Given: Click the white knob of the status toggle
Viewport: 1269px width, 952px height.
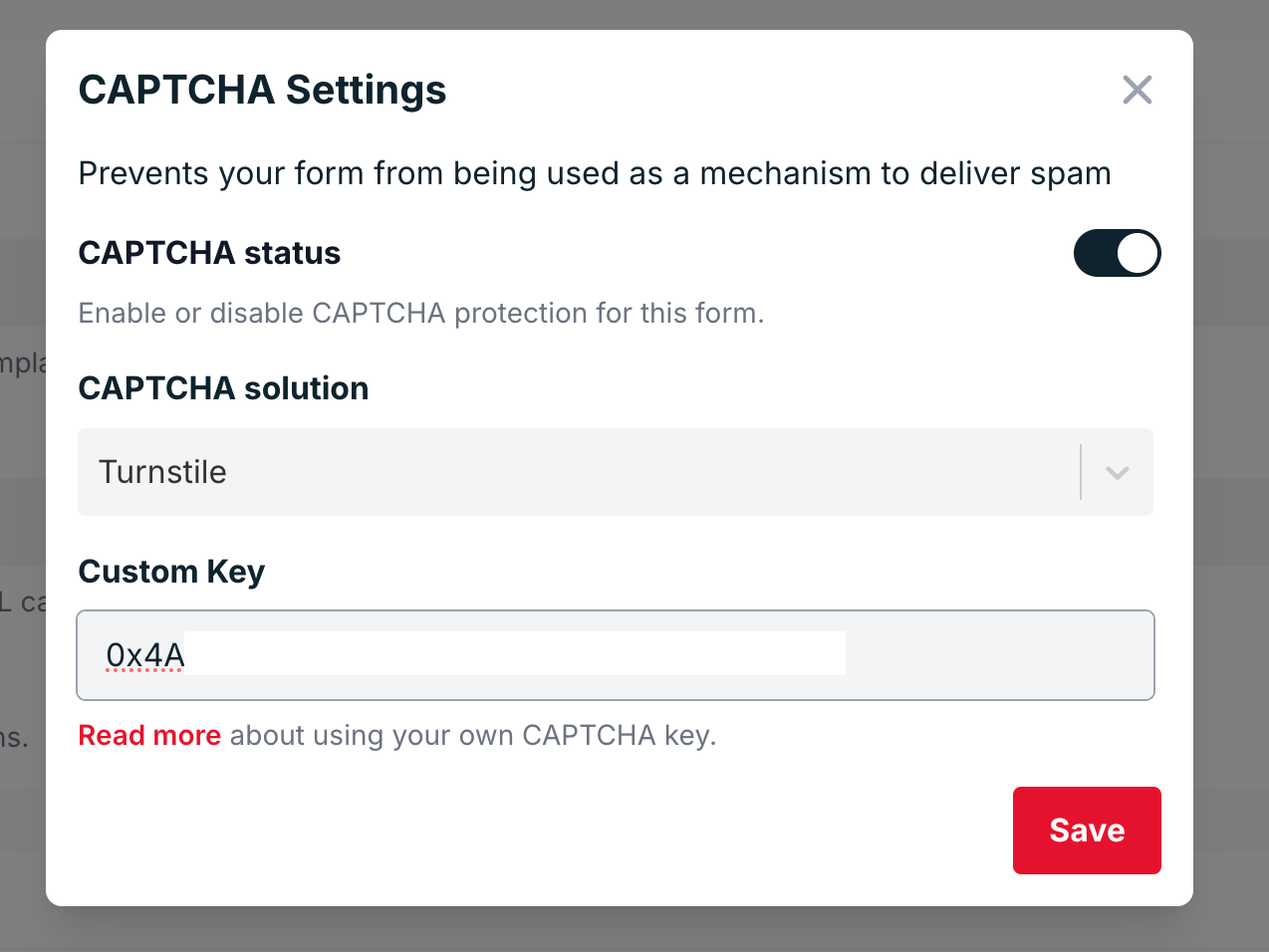Looking at the screenshot, I should coord(1138,253).
